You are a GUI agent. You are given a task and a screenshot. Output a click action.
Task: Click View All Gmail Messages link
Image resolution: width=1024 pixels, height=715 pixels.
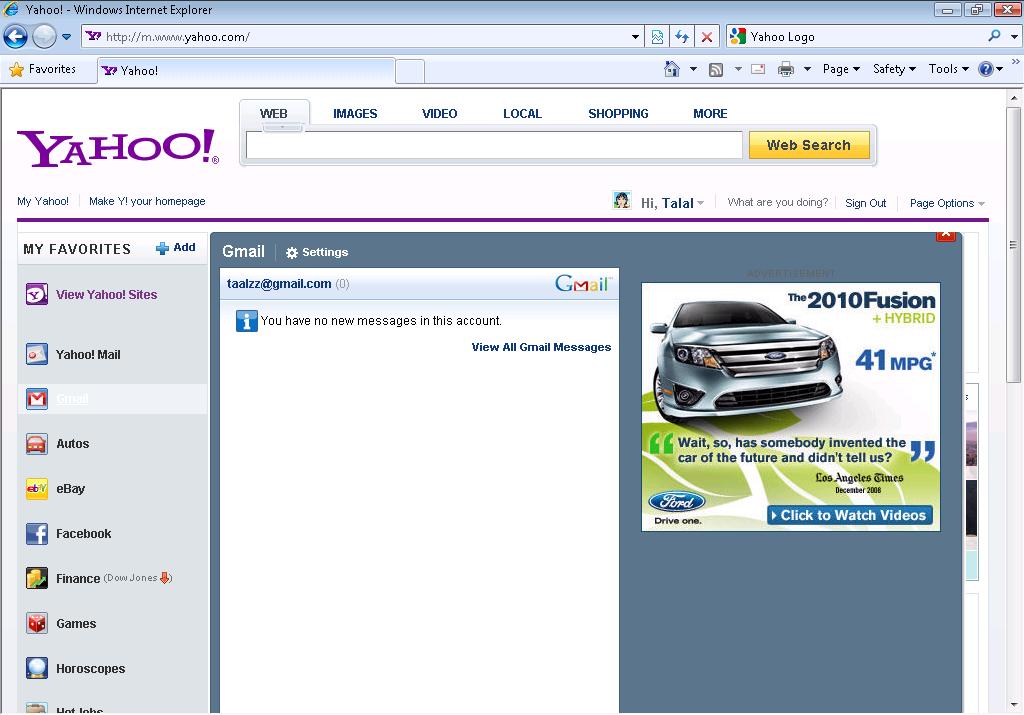coord(541,347)
